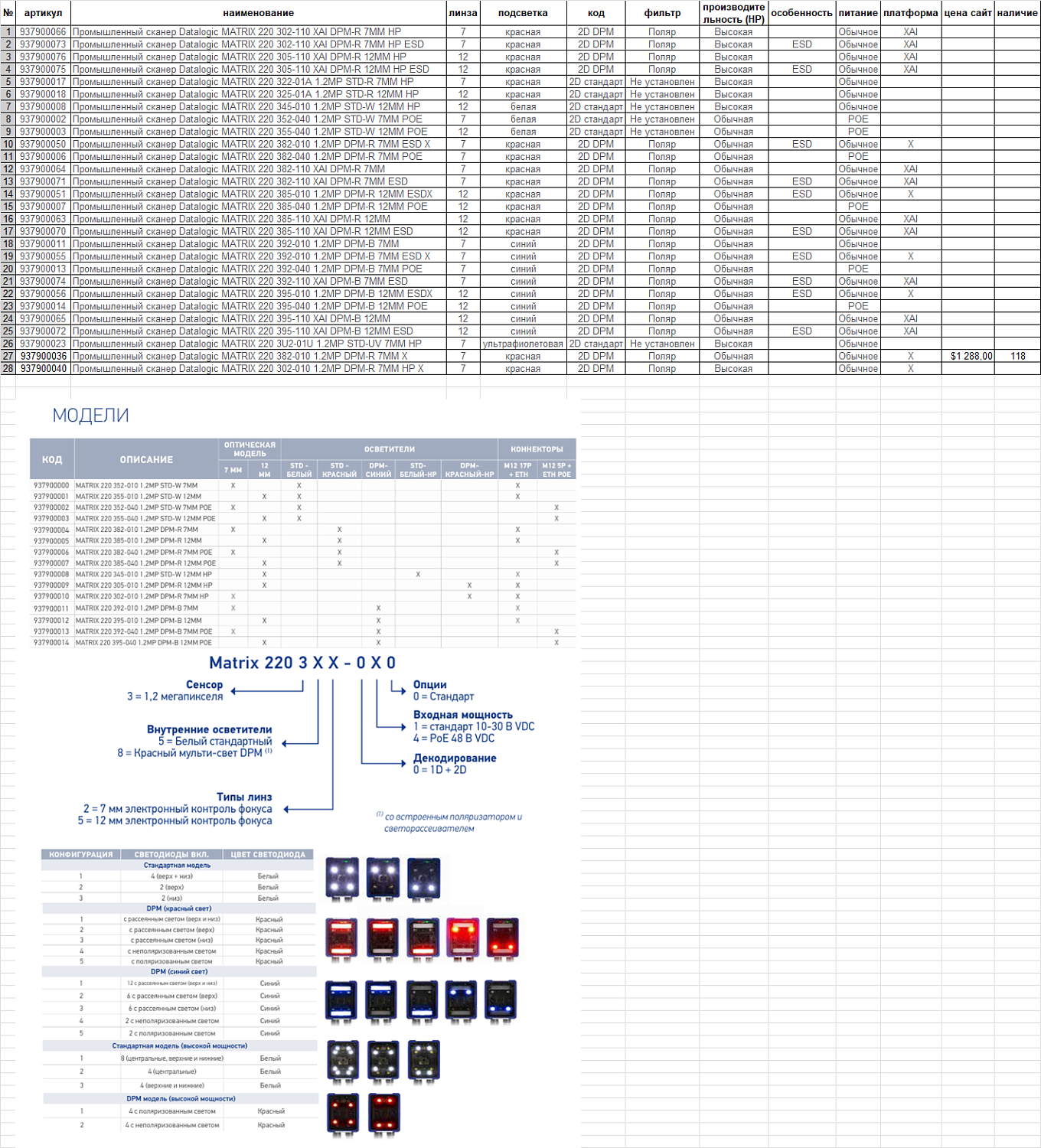Select article cell 937900066
Viewport: 1041px width, 1148px height.
pos(44,32)
